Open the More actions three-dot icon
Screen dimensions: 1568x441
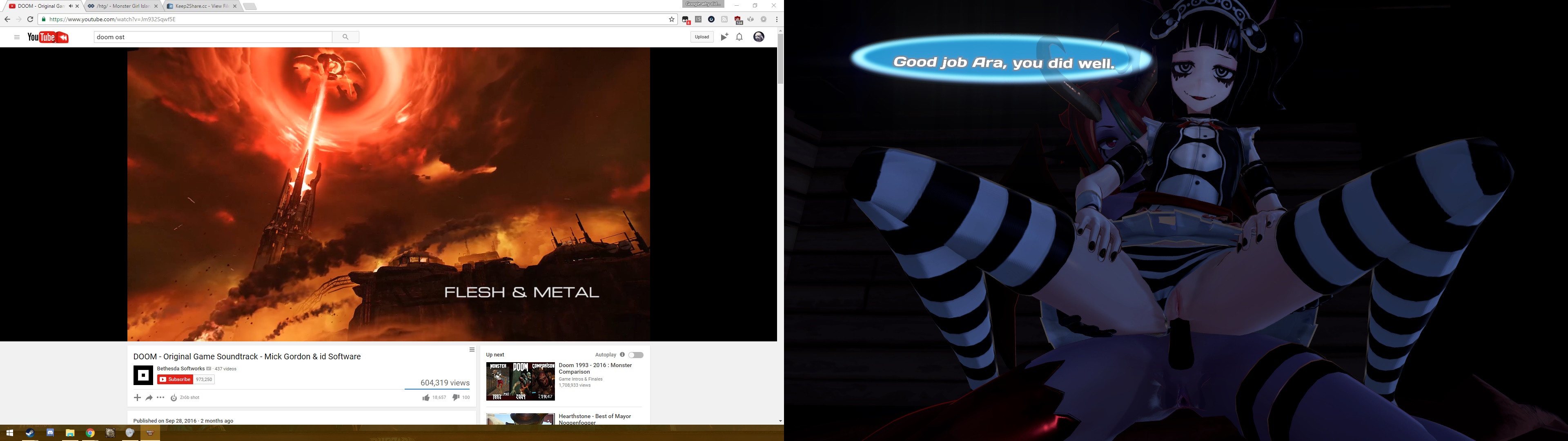pyautogui.click(x=161, y=398)
